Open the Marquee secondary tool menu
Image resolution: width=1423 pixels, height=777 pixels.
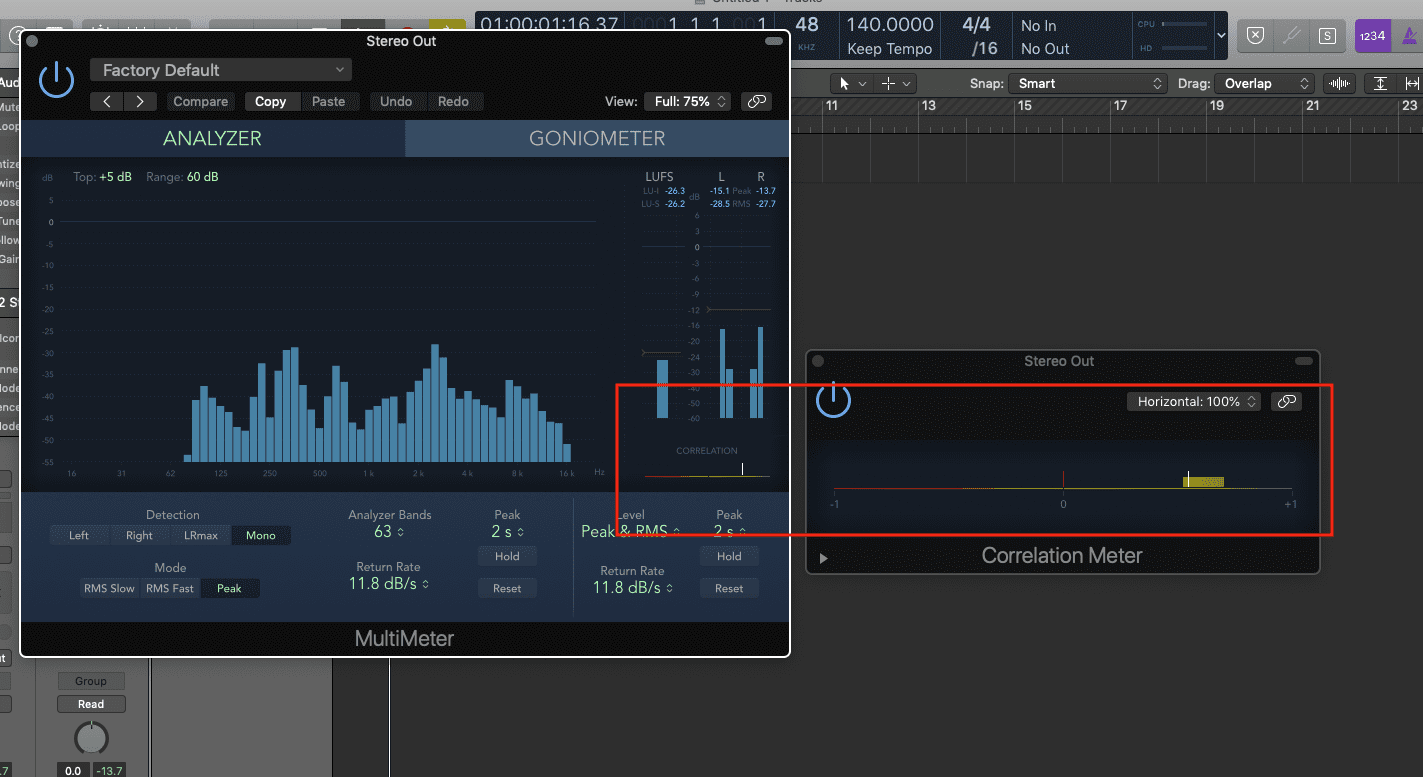pyautogui.click(x=893, y=84)
